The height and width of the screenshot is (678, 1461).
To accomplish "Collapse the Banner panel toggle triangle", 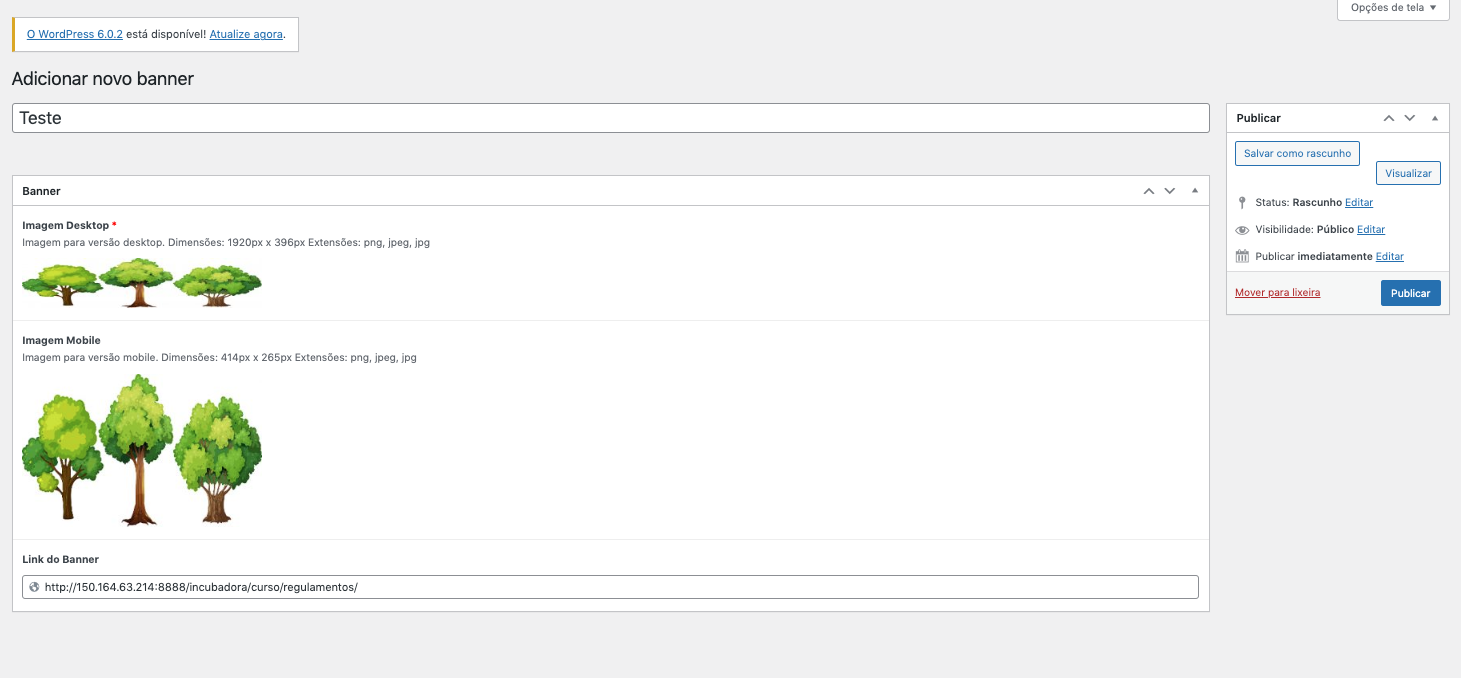I will pyautogui.click(x=1194, y=191).
